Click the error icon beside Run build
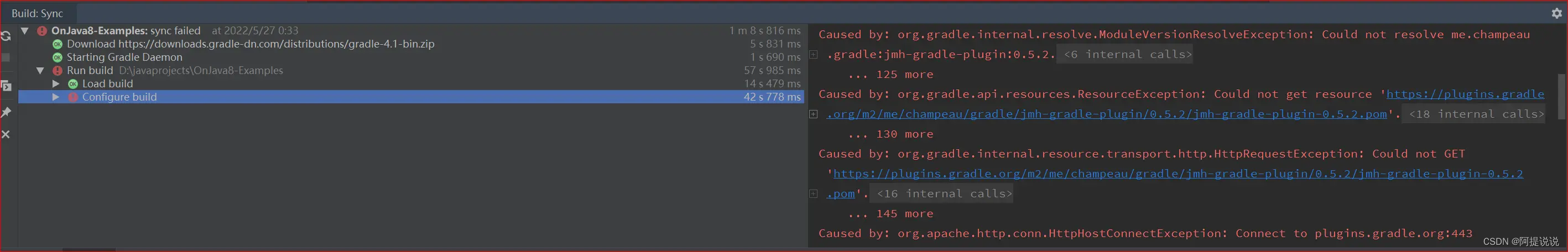This screenshot has width=1568, height=252. click(57, 71)
